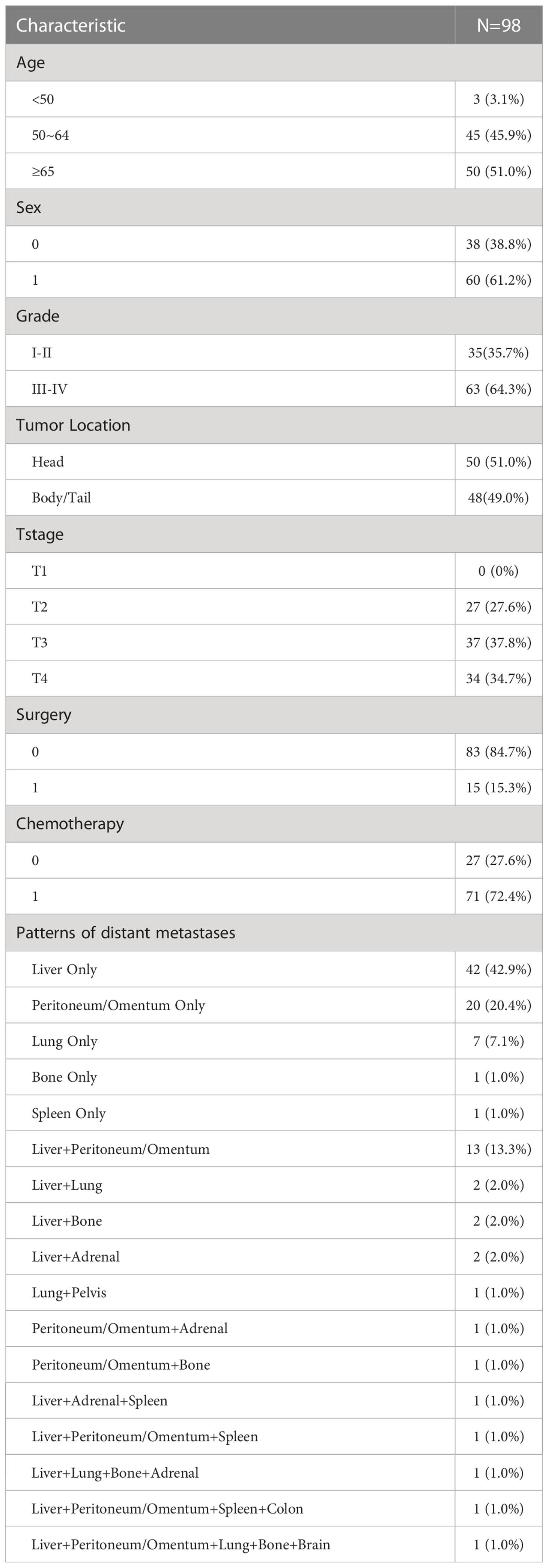This screenshot has width=548, height=1568.
Task: Click the N=98 column header
Action: click(x=499, y=25)
